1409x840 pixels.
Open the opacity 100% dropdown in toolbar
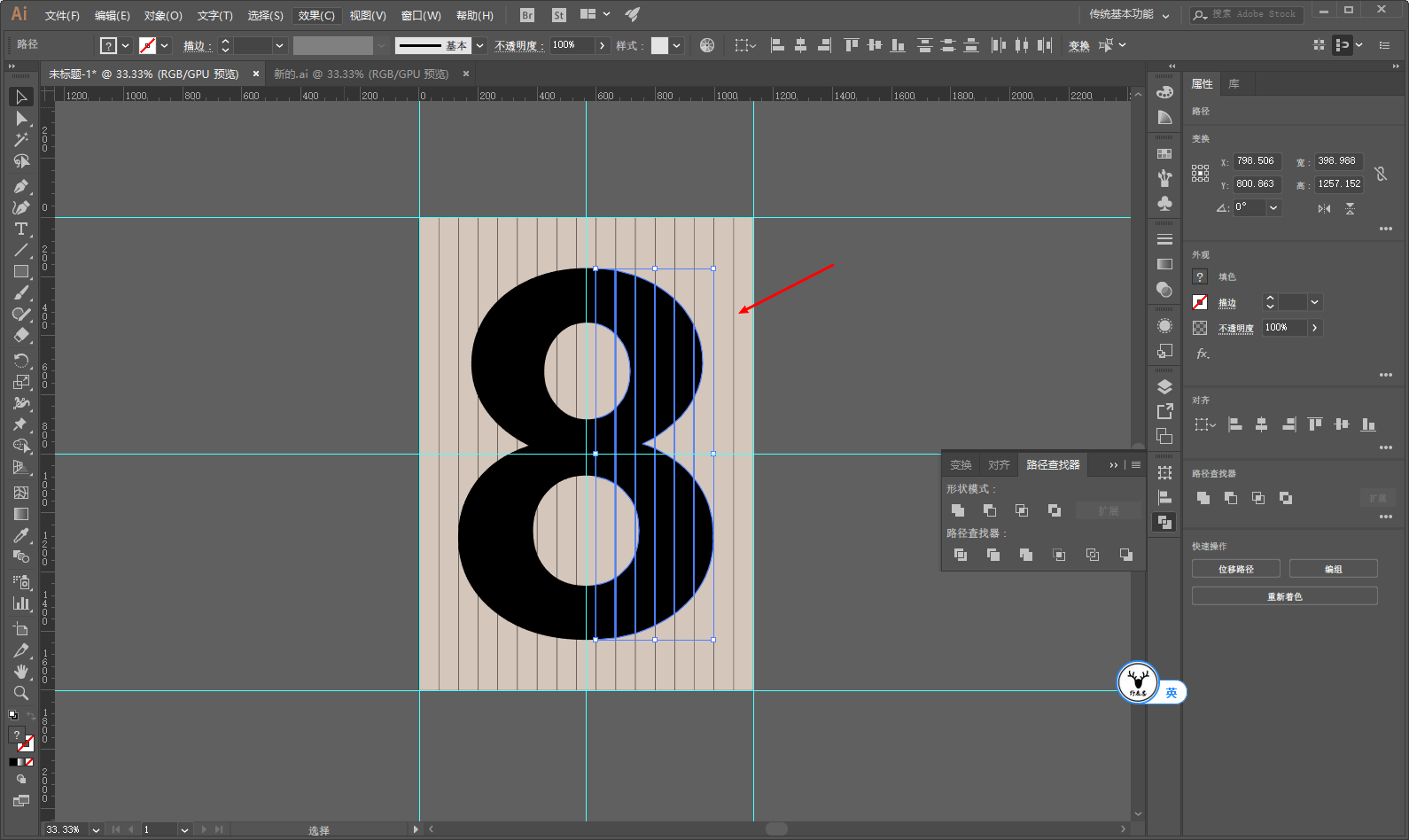click(603, 45)
